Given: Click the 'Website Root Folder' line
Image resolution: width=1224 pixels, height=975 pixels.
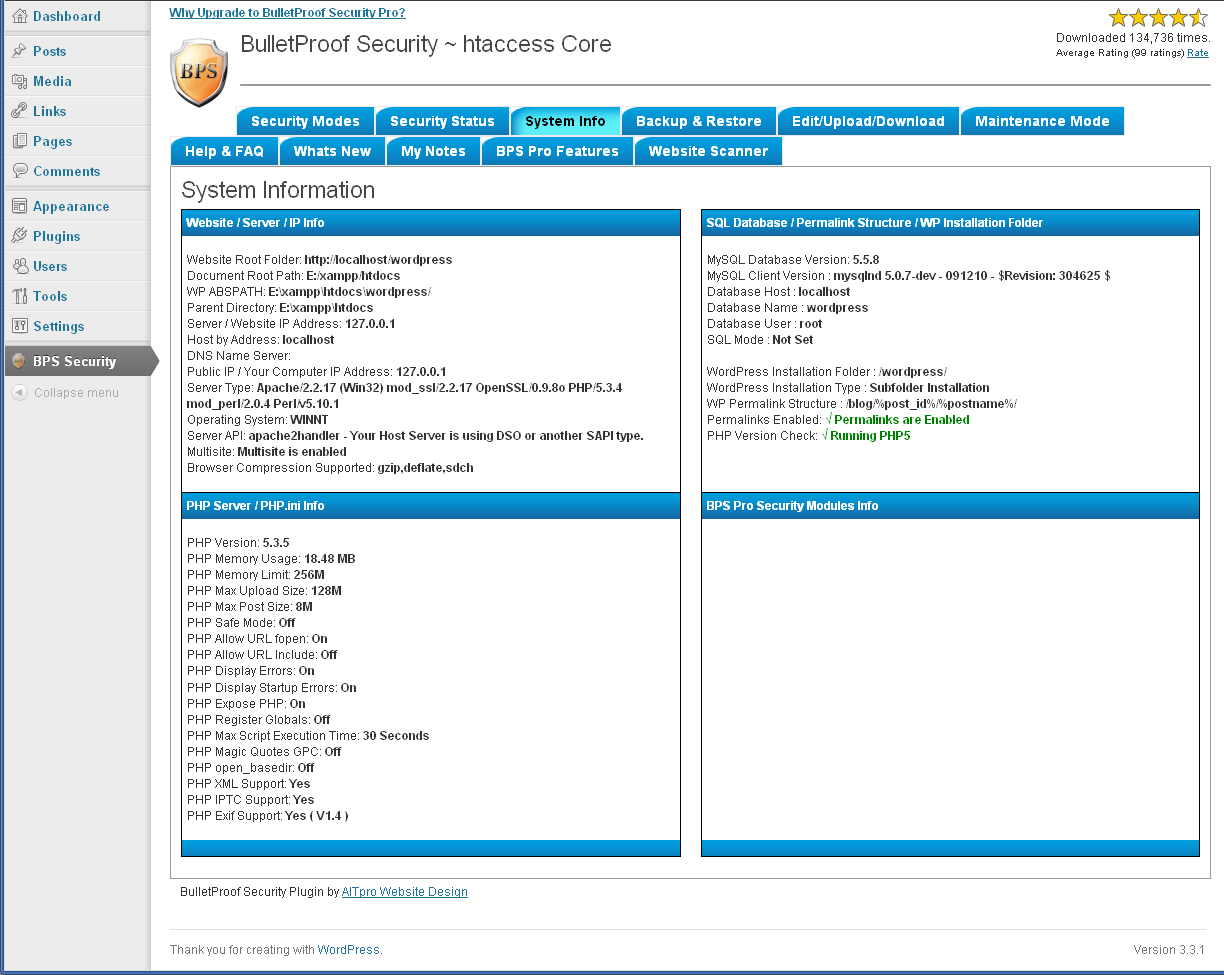Looking at the screenshot, I should click(319, 260).
